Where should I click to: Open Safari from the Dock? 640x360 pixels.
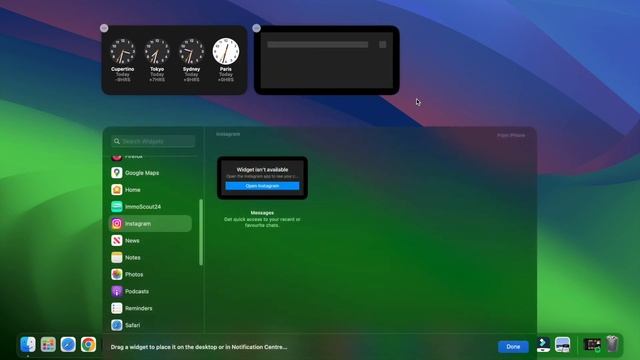coord(68,344)
